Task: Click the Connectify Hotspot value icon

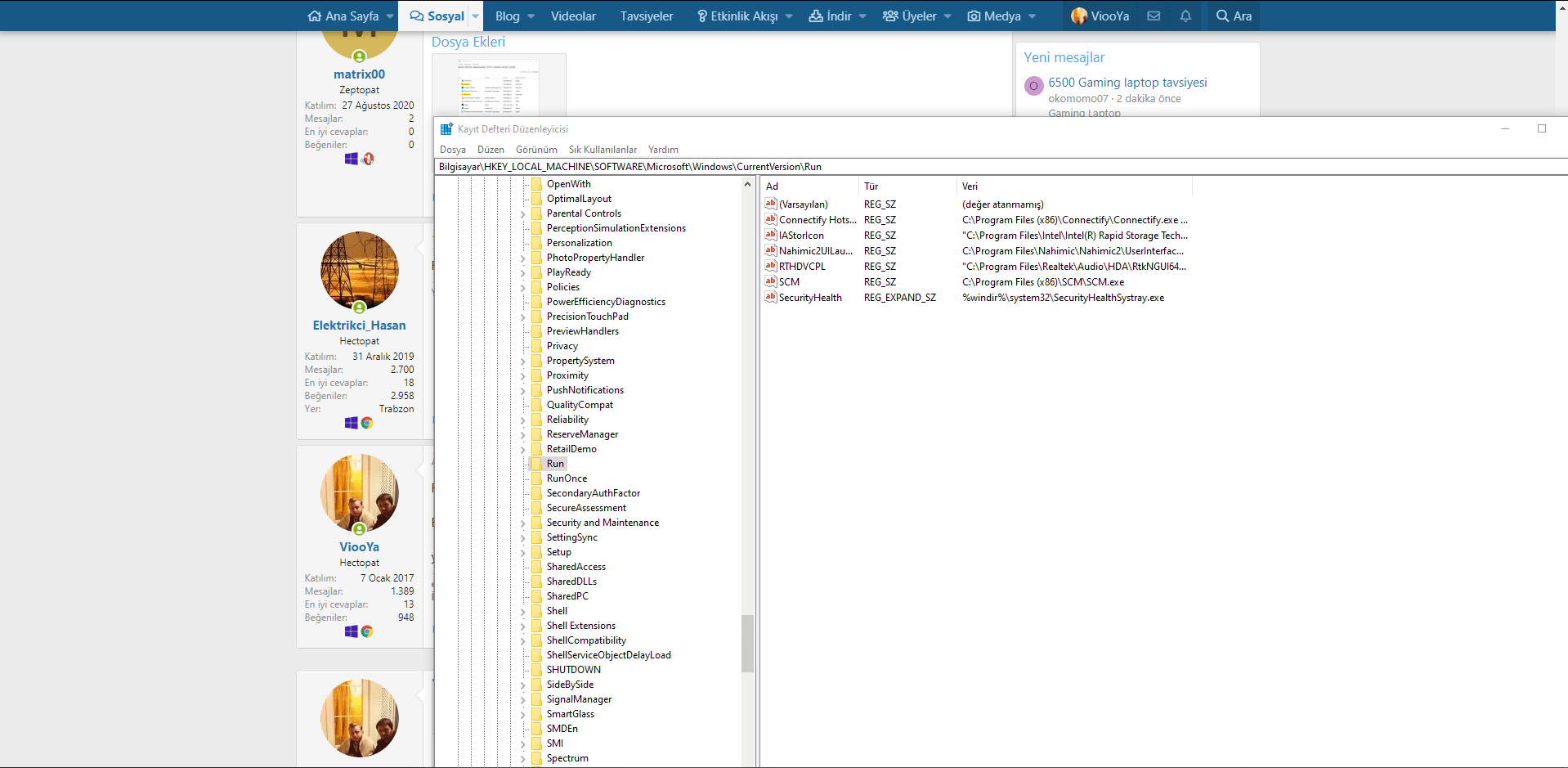Action: (770, 219)
